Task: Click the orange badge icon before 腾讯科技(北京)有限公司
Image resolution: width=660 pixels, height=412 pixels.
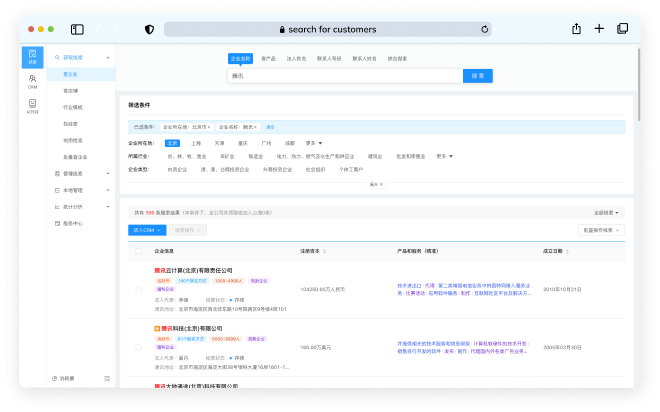Action: pyautogui.click(x=157, y=328)
